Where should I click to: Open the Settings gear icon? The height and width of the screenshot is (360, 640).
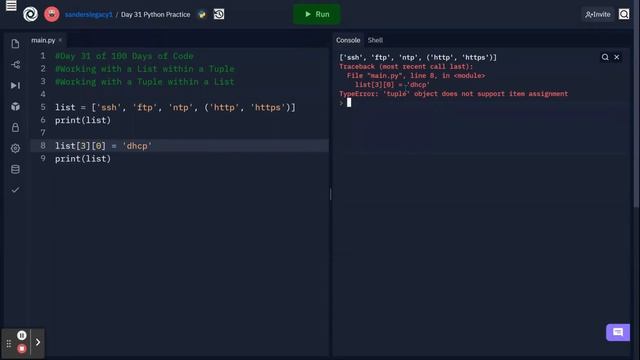click(16, 148)
